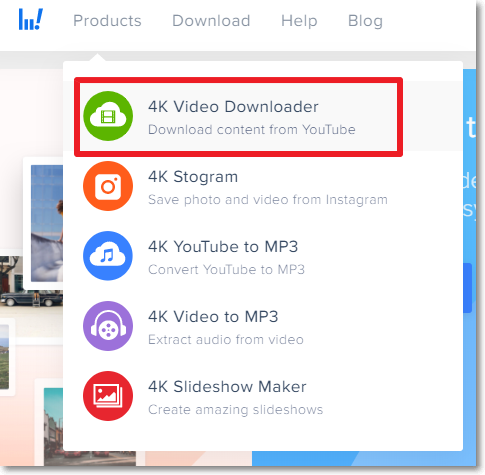
Task: Go to the Blog page
Action: 365,21
